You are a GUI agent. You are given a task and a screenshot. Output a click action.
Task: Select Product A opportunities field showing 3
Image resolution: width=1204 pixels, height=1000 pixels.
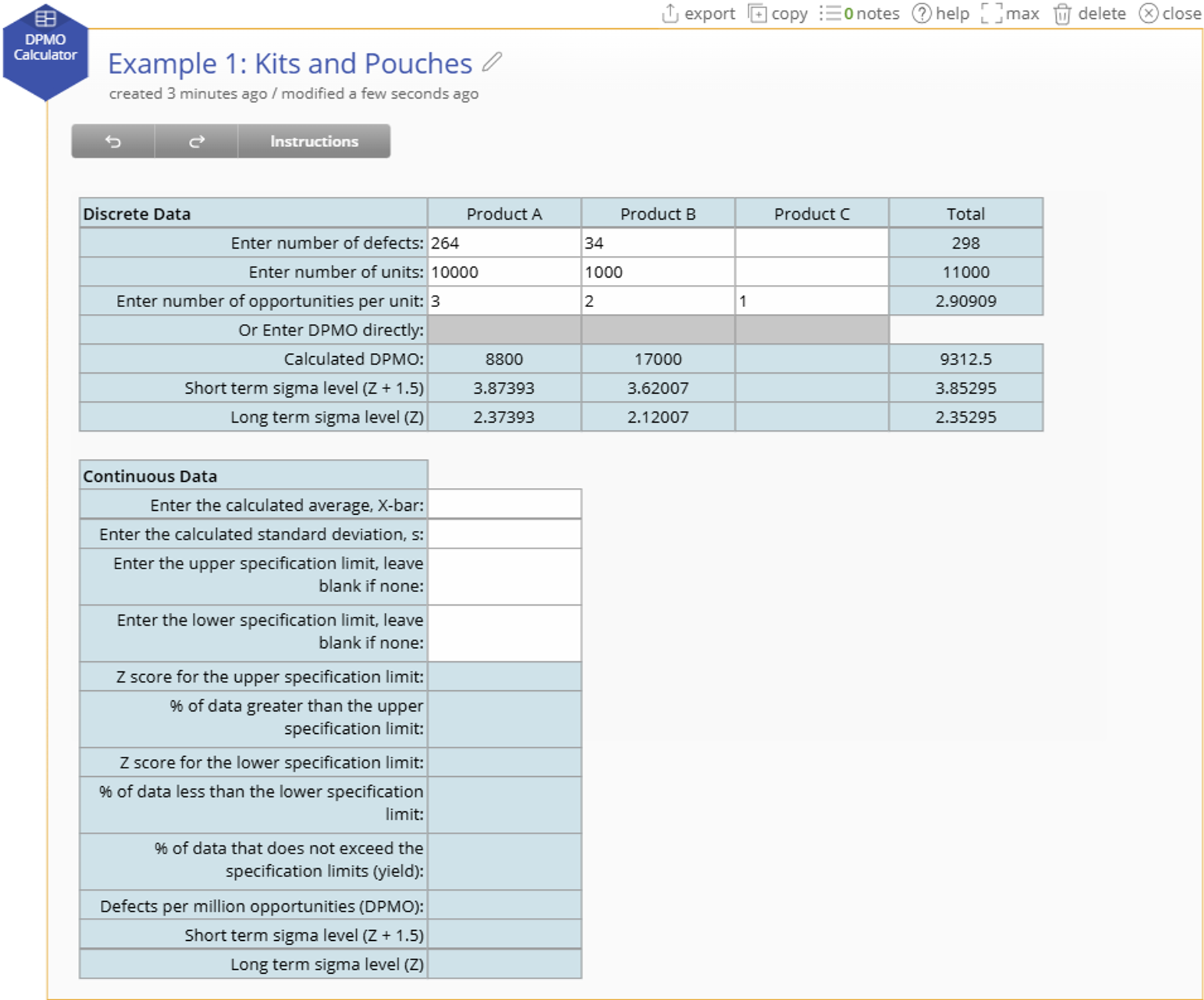[x=504, y=300]
